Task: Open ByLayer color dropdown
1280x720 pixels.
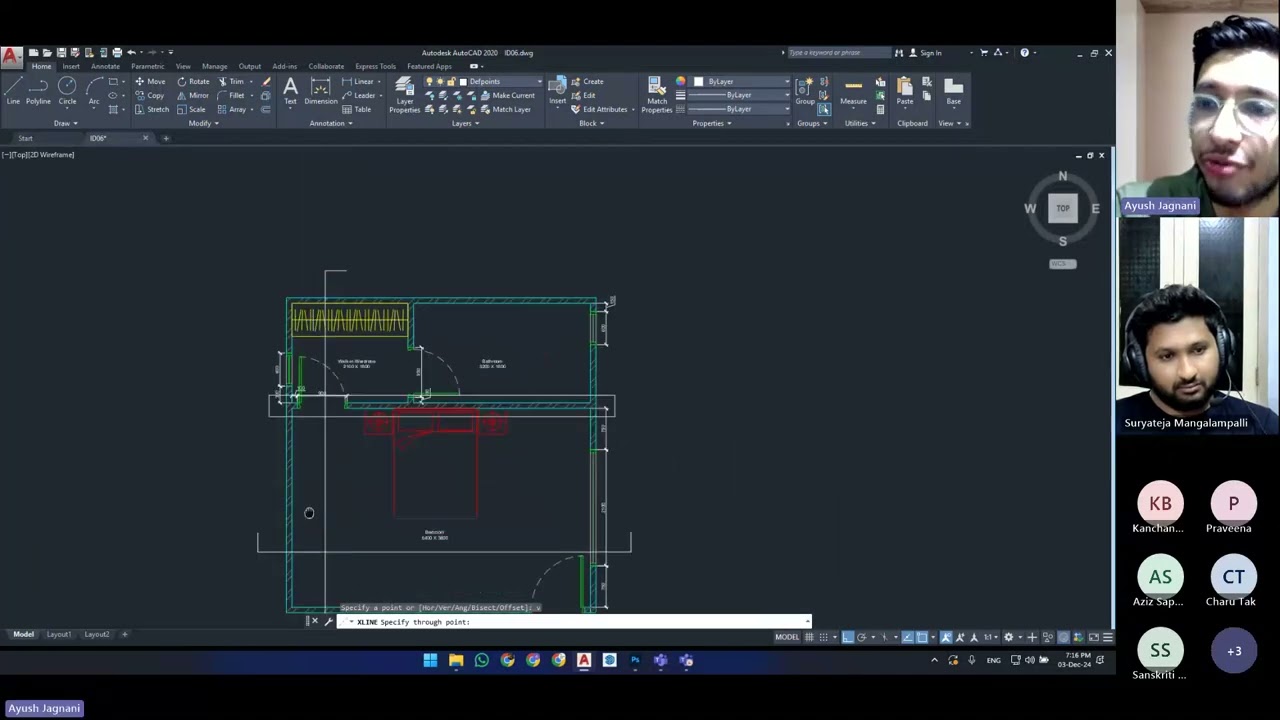Action: (786, 82)
